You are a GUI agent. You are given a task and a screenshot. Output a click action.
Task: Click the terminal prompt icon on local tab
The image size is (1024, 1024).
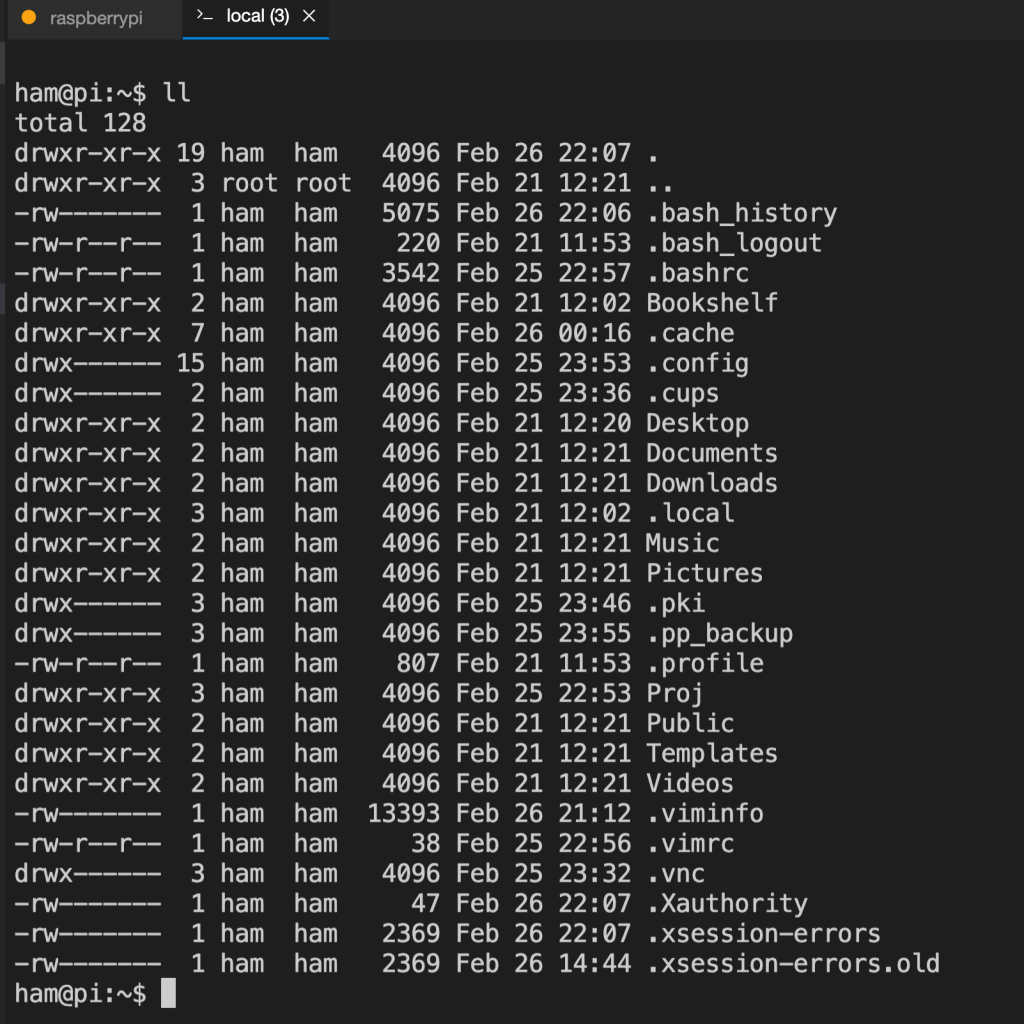[x=205, y=16]
